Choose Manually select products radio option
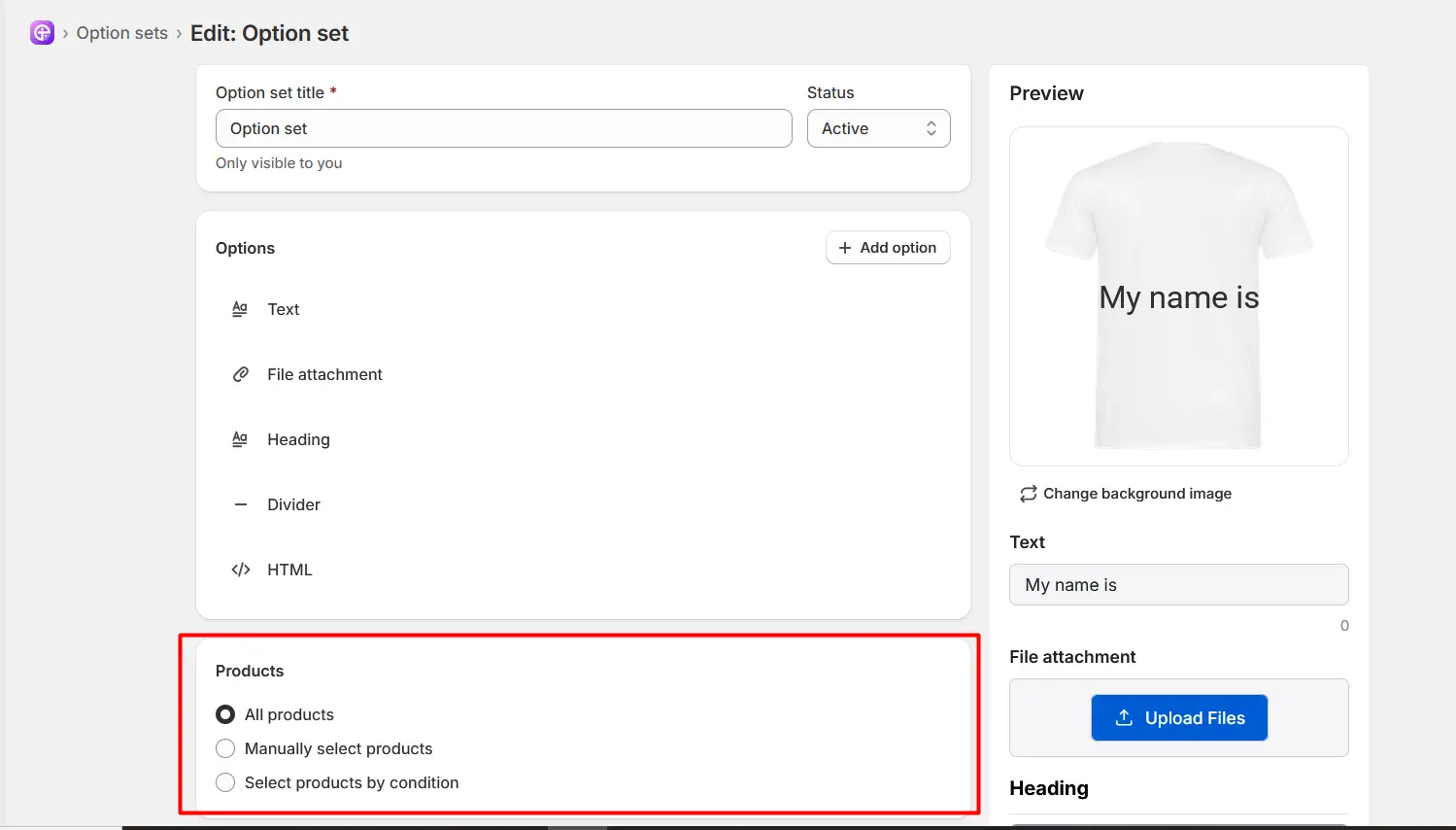This screenshot has height=830, width=1456. (225, 748)
